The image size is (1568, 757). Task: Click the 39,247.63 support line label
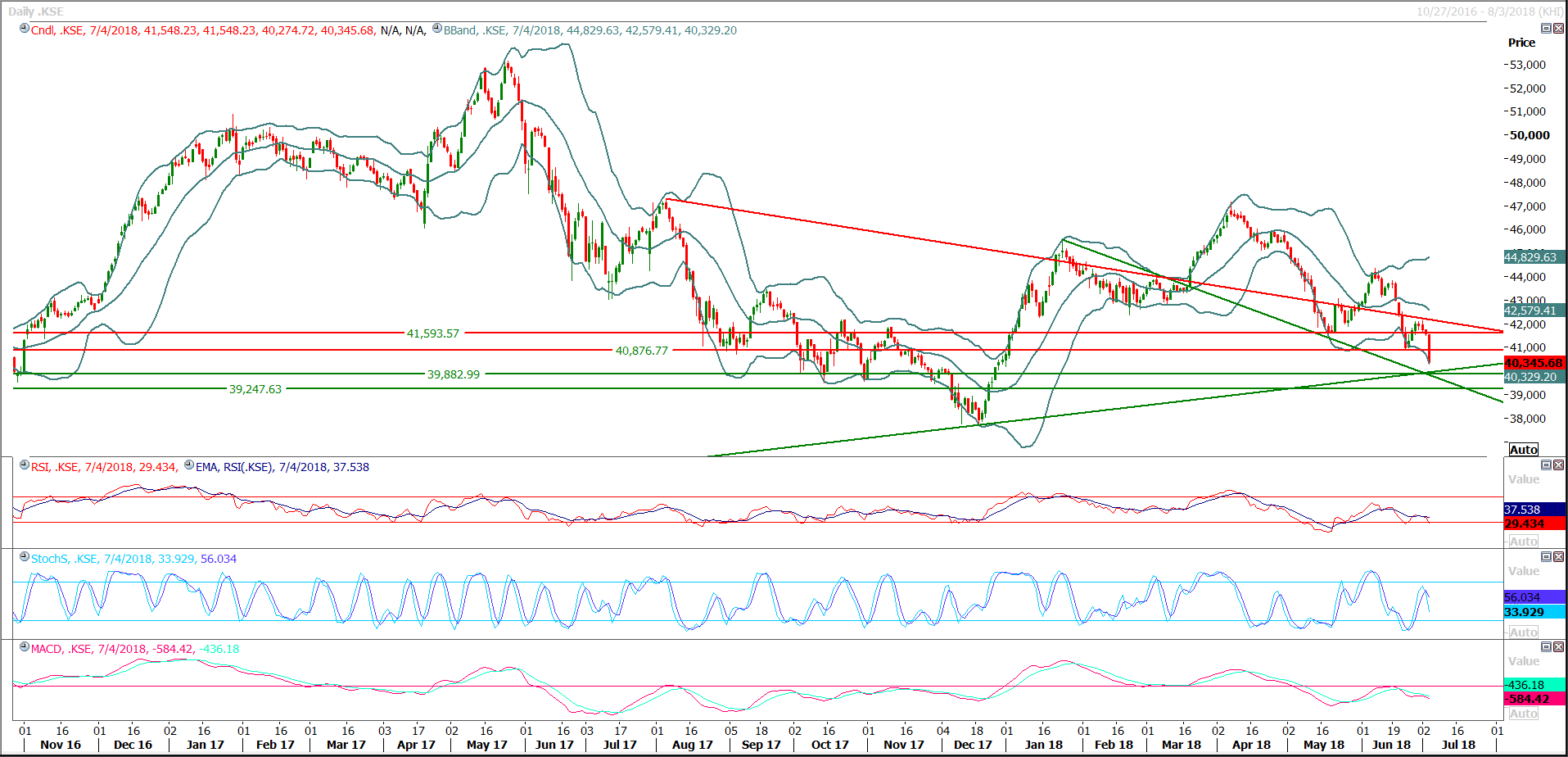coord(255,389)
